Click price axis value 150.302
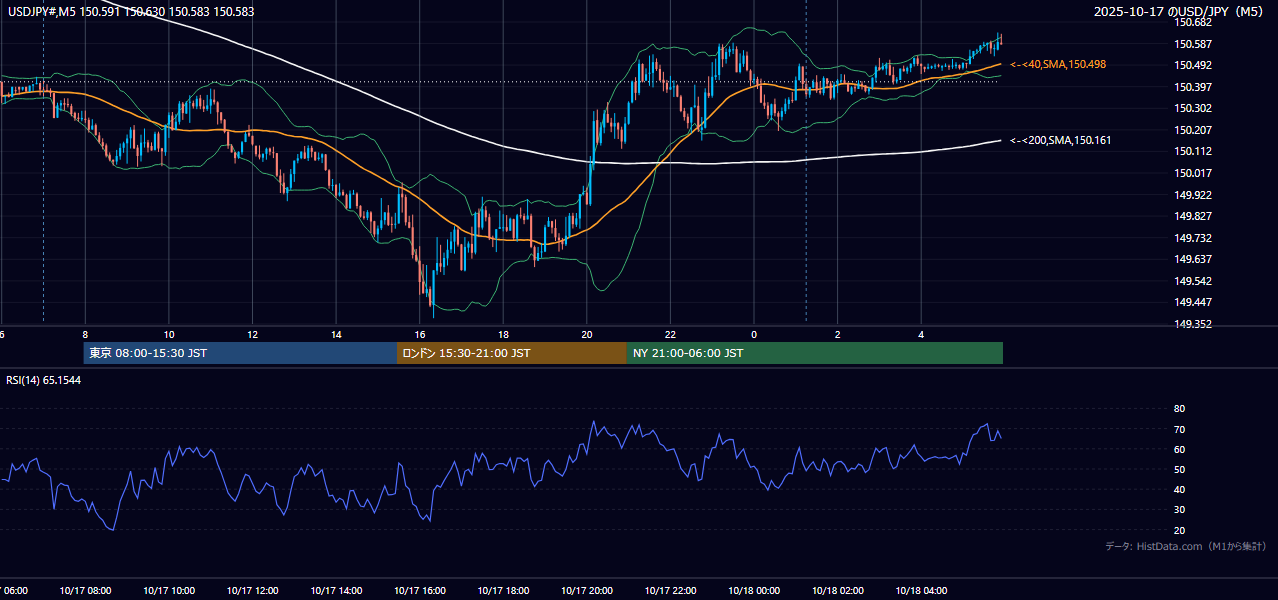 point(1193,109)
